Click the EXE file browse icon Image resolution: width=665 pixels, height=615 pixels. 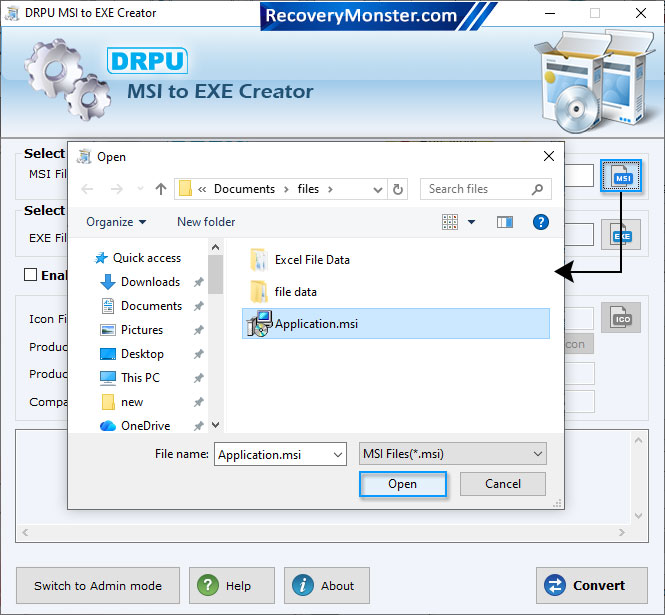(621, 235)
